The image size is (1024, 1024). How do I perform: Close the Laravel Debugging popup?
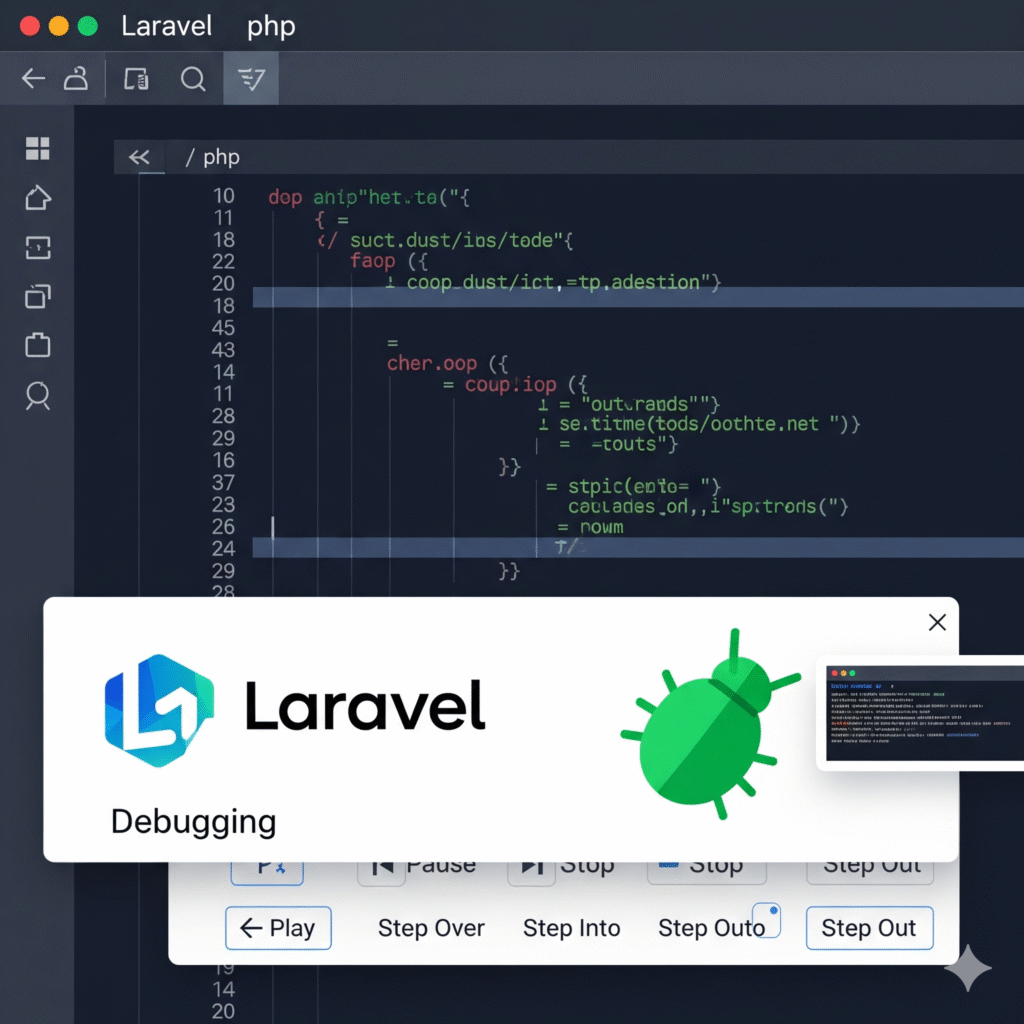coord(937,622)
